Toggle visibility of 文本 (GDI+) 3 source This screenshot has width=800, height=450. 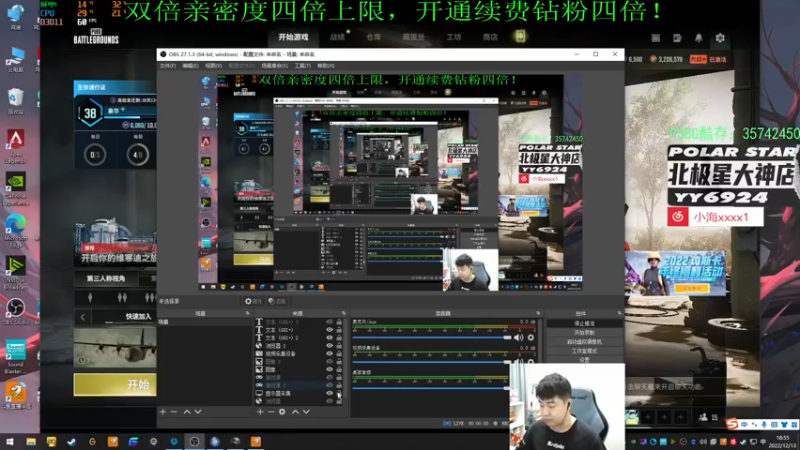pyautogui.click(x=330, y=322)
